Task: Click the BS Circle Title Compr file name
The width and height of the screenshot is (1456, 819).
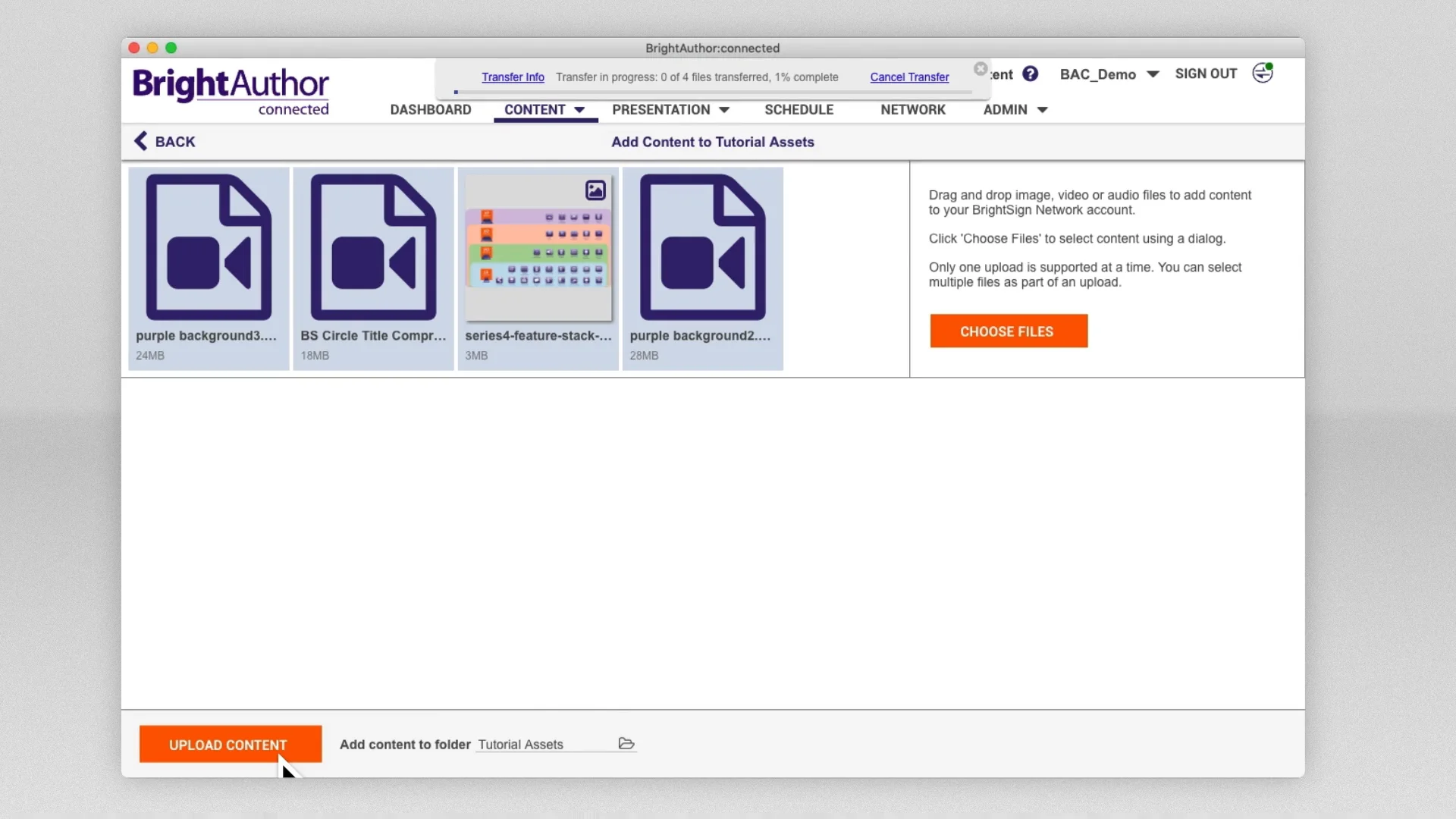Action: 373,335
